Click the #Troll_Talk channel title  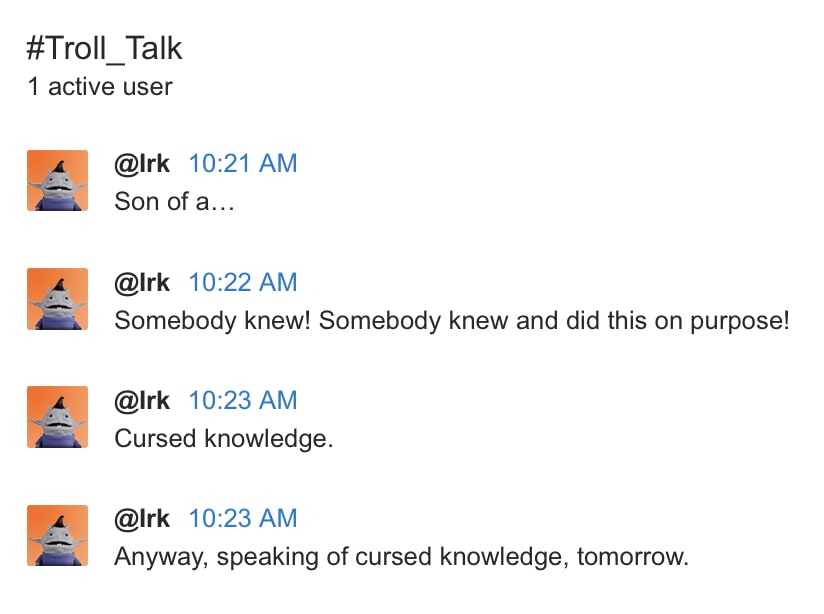tap(105, 49)
